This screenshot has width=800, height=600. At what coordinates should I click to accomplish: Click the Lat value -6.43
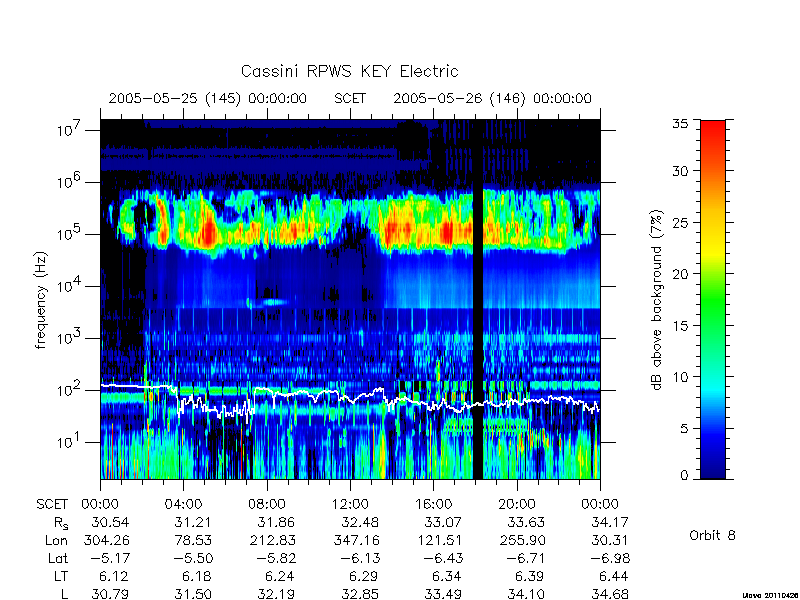pos(442,559)
